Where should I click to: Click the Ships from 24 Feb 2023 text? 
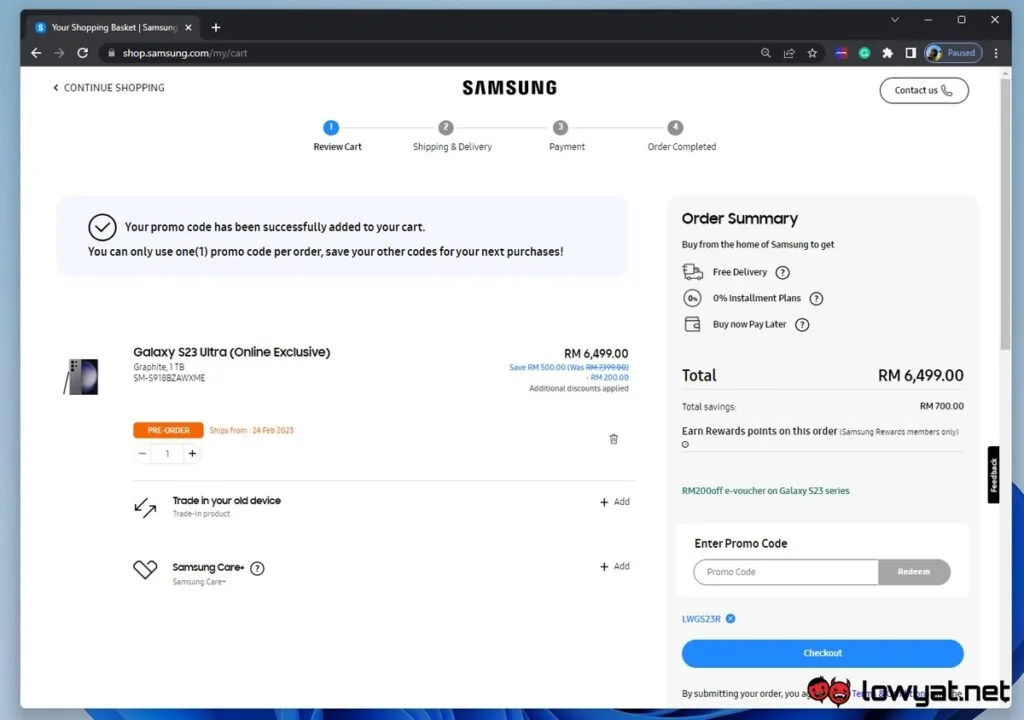(251, 430)
